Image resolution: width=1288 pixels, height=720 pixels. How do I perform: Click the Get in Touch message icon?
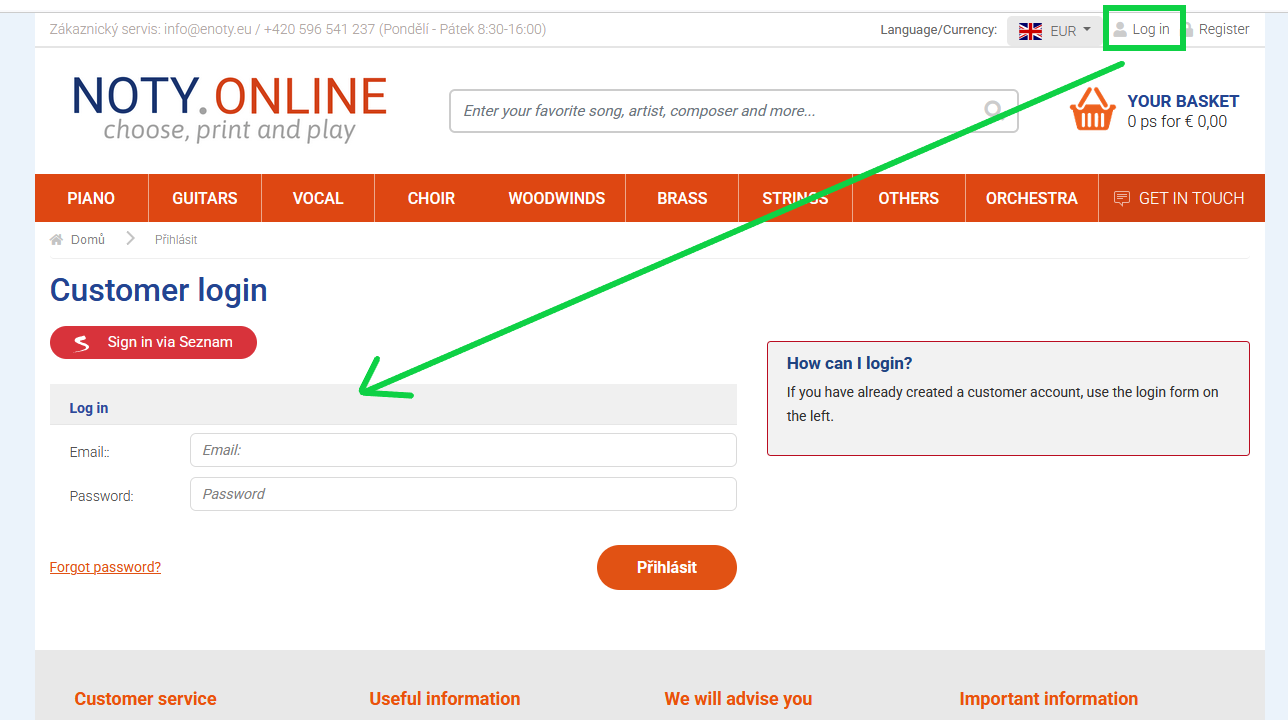pos(1122,198)
